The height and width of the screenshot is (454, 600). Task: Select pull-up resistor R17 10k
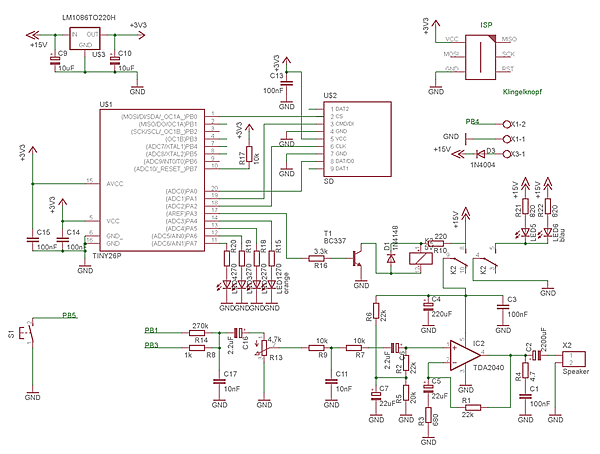(249, 154)
